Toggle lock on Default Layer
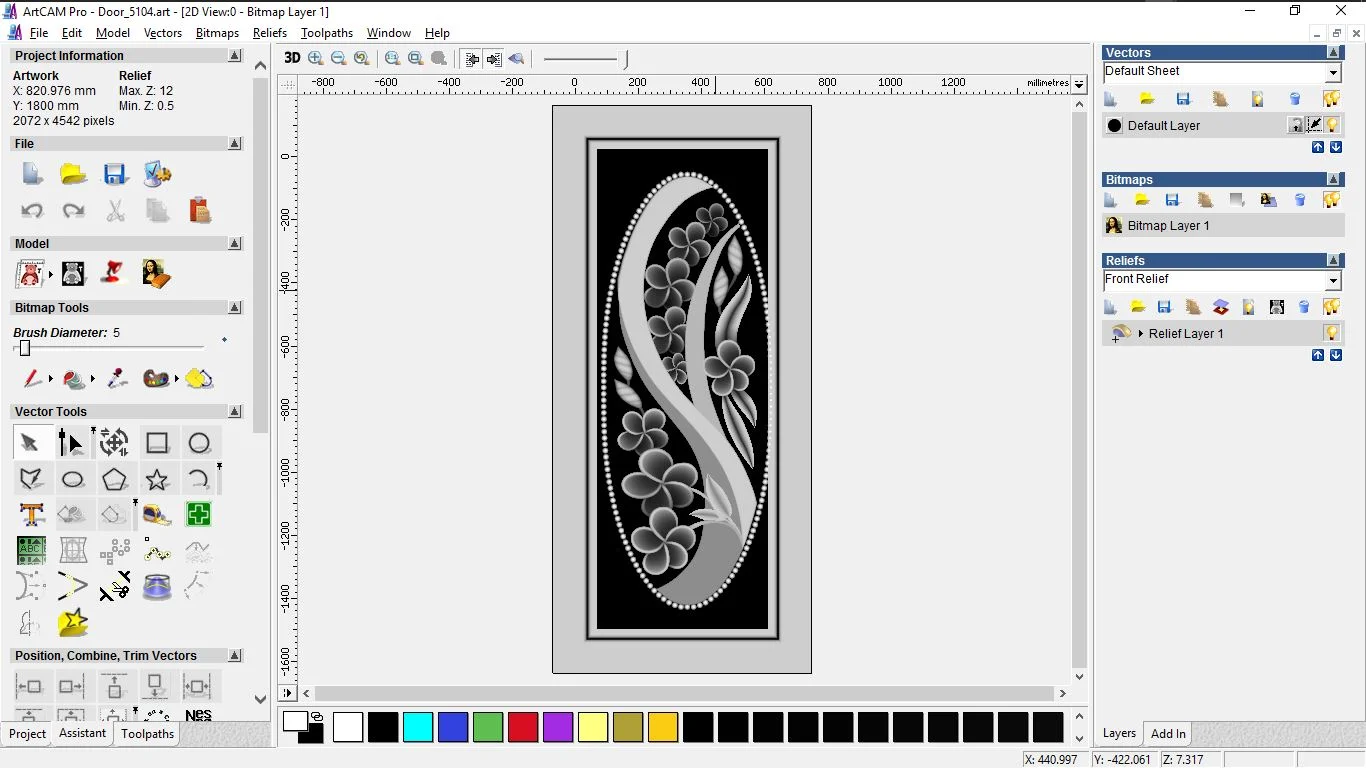This screenshot has height=768, width=1366. (x=1296, y=125)
